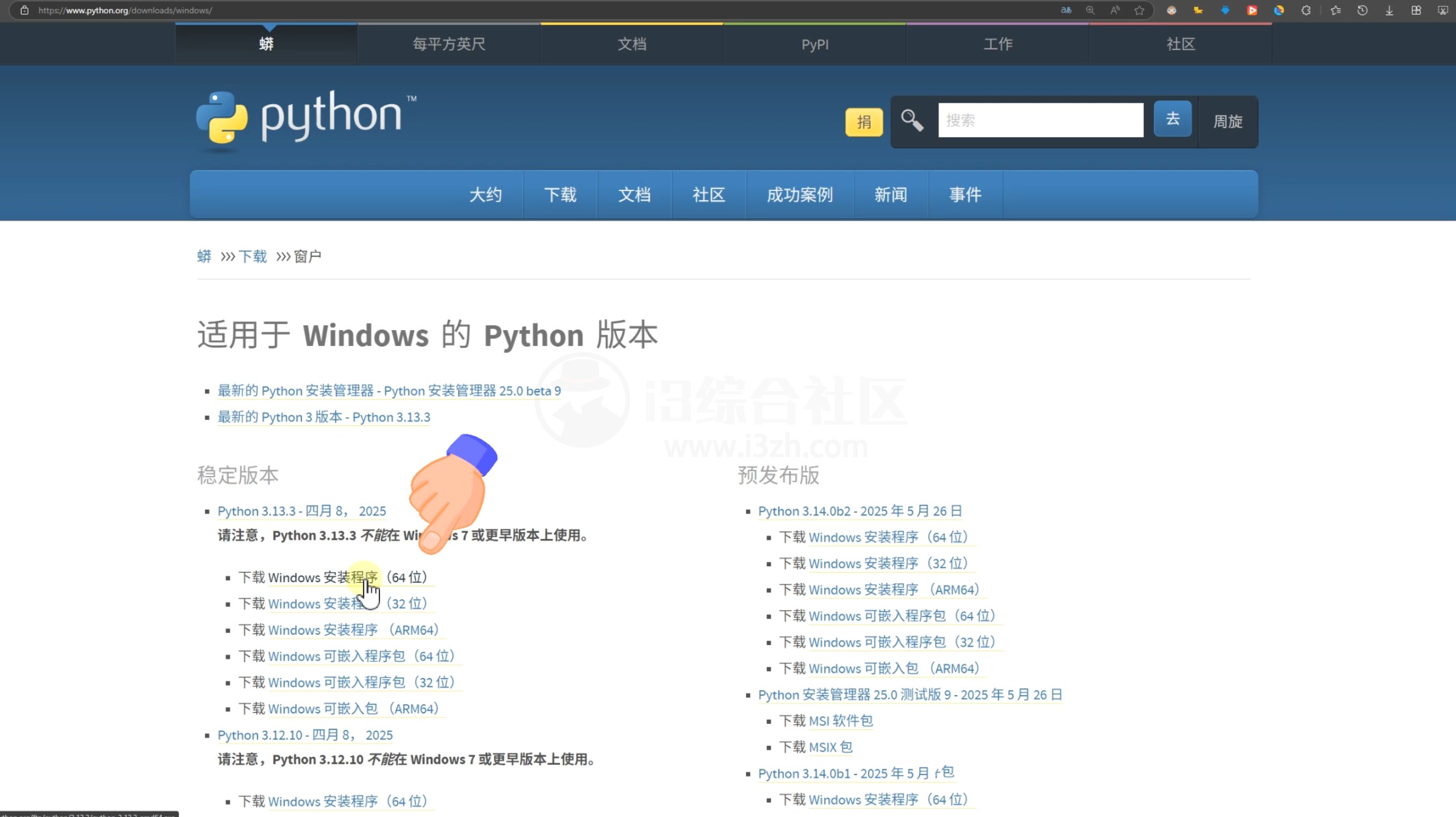
Task: Click the blue Go search button
Action: click(1172, 119)
